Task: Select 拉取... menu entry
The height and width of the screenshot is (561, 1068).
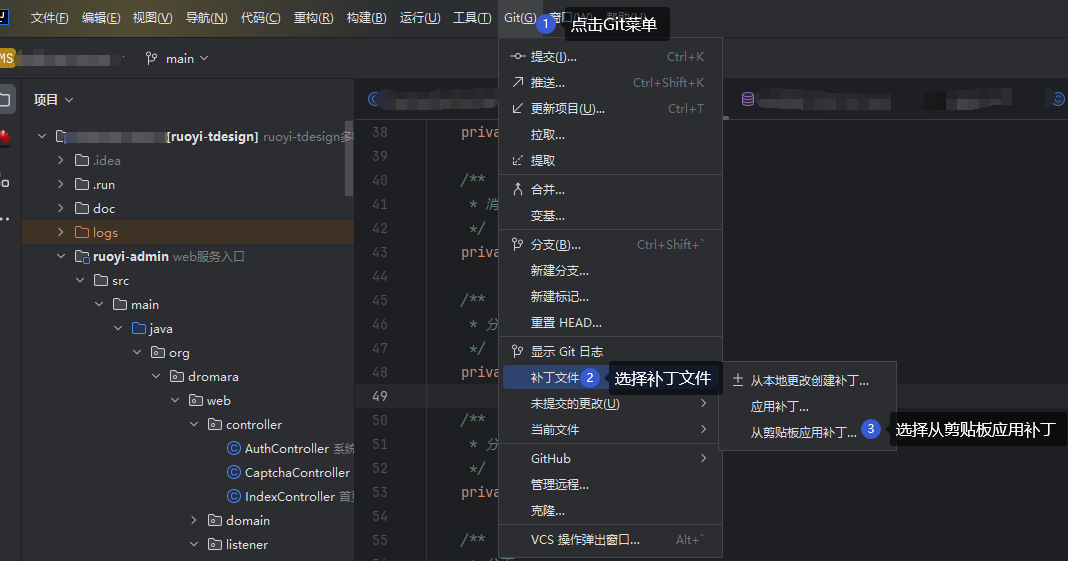Action: tap(610, 135)
